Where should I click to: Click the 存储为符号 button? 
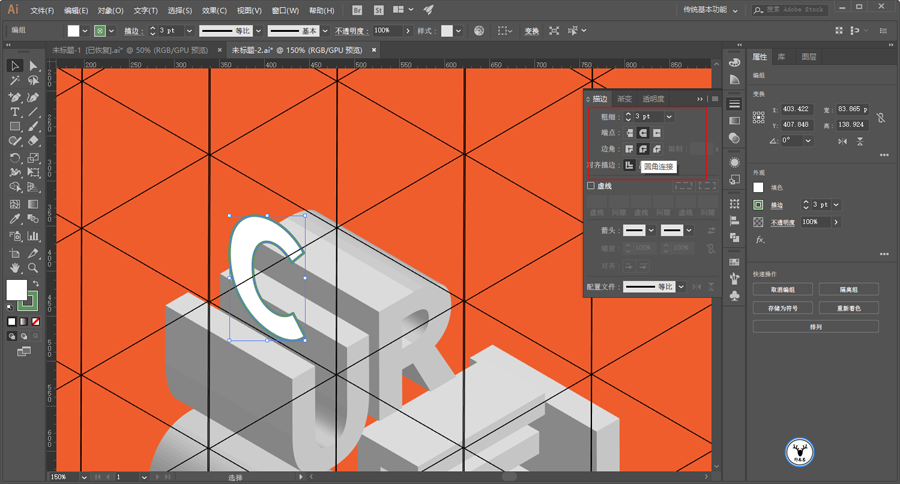tap(783, 308)
